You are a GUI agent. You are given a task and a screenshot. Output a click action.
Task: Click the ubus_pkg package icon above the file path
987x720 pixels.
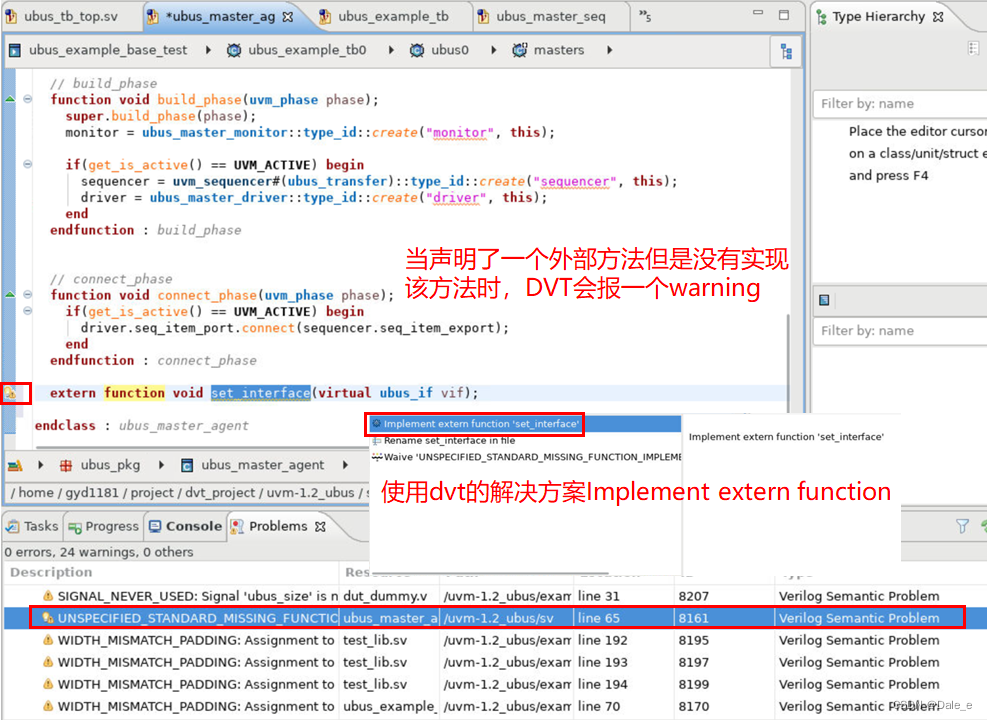pos(66,464)
